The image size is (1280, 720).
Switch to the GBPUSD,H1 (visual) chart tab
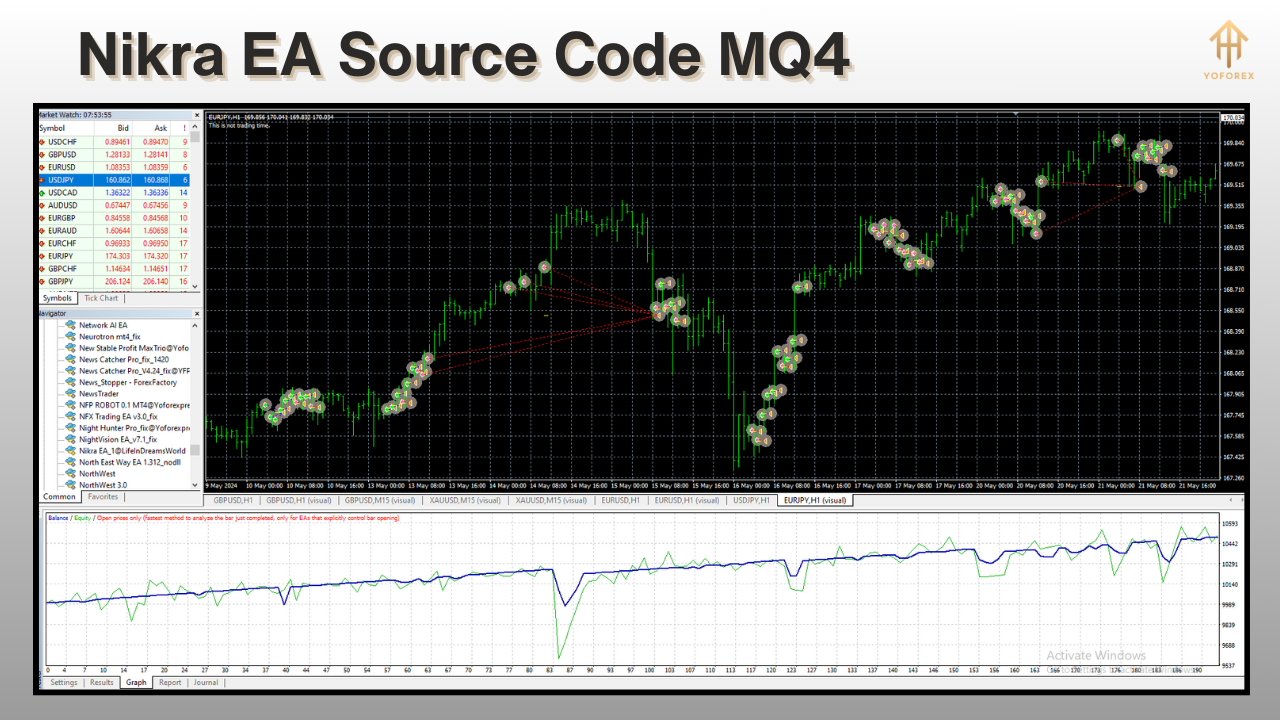click(x=298, y=500)
